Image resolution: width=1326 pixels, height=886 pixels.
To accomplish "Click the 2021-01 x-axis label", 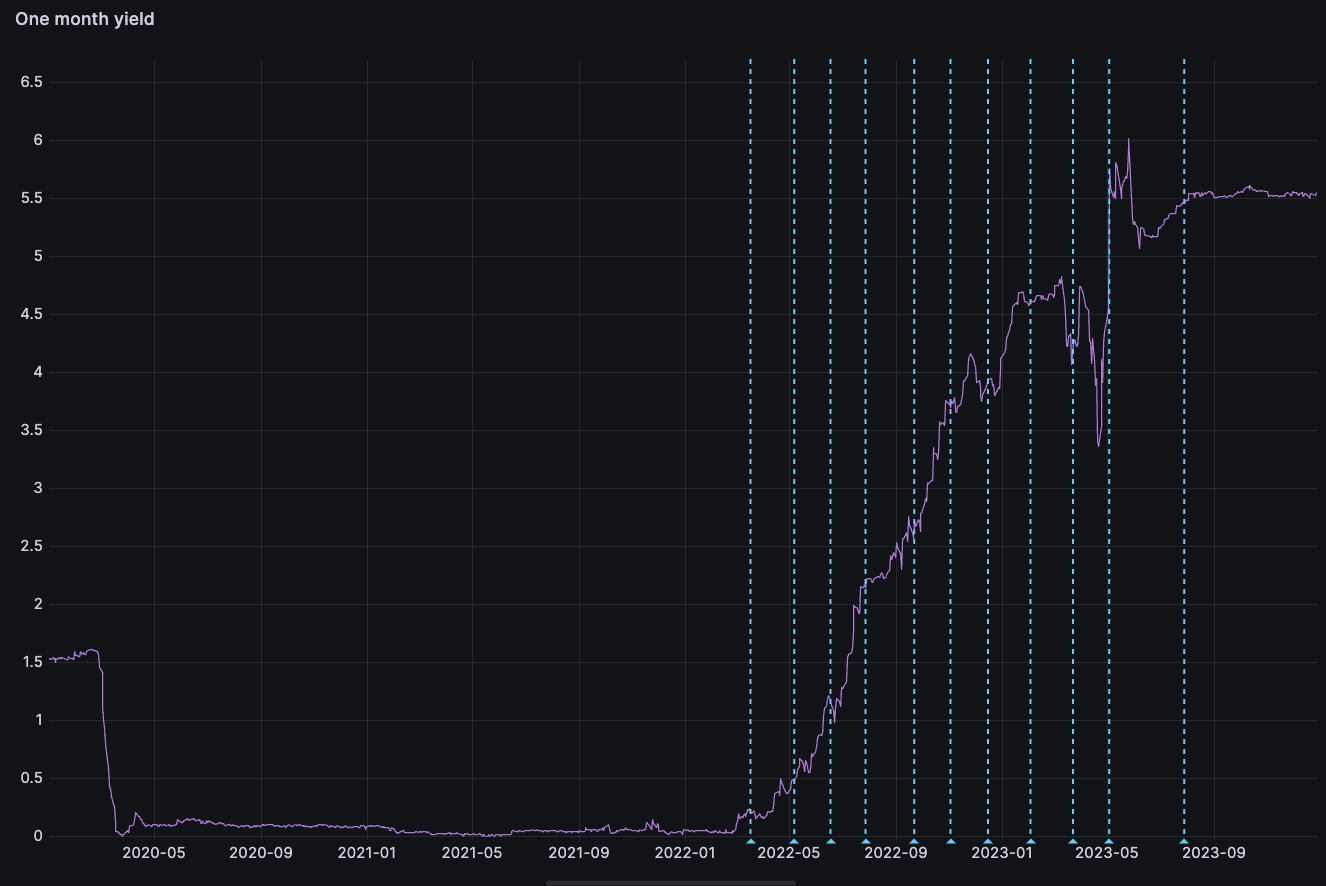I will 367,854.
